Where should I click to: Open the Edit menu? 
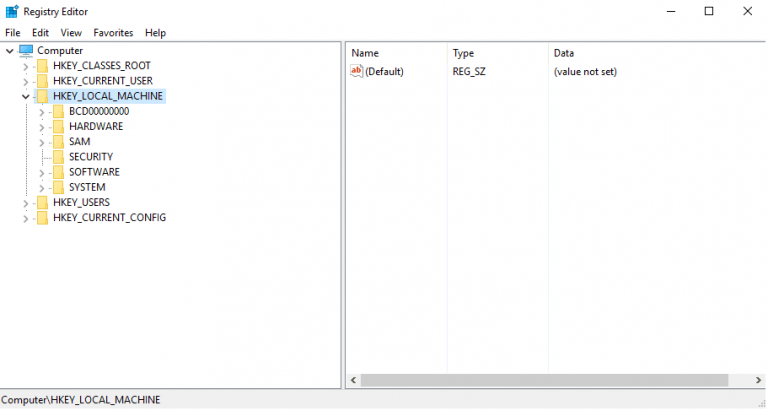40,33
